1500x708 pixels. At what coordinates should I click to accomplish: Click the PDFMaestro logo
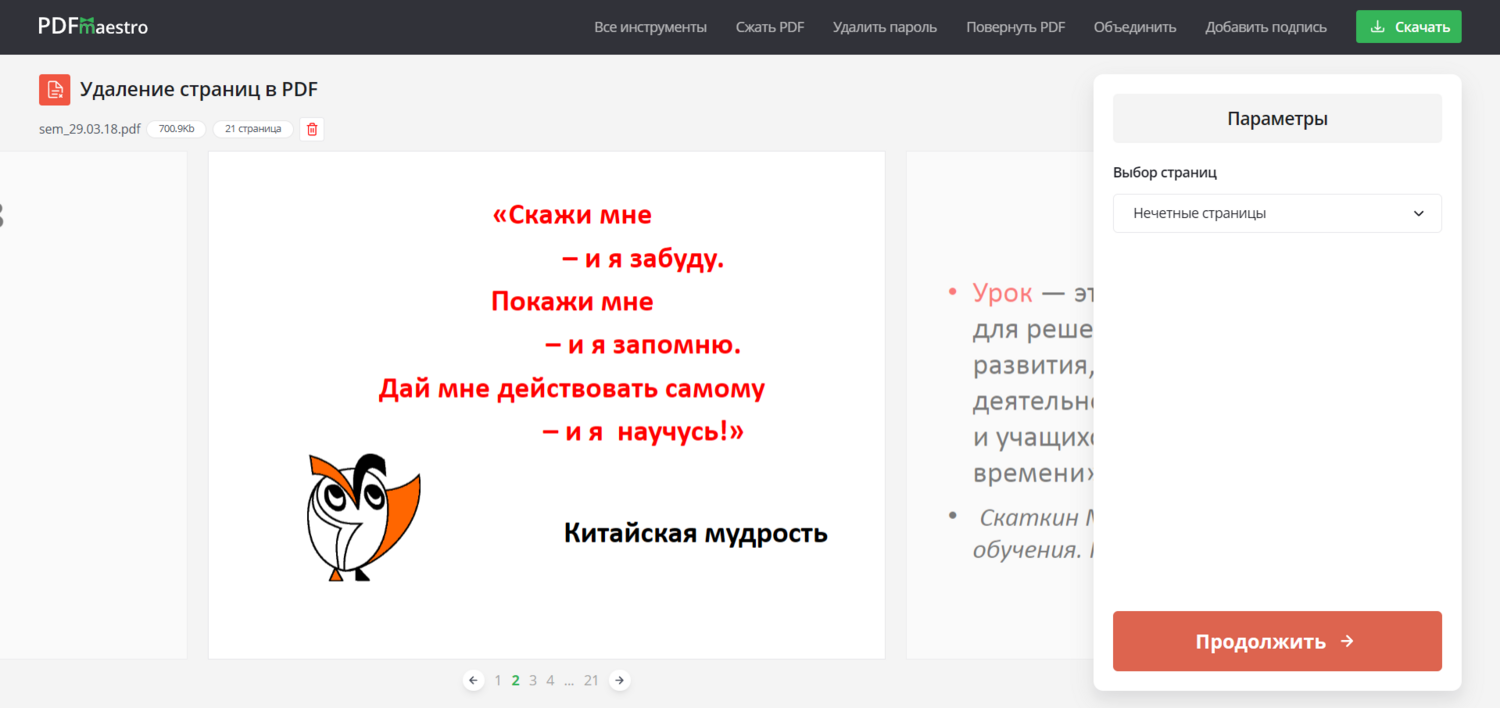93,27
